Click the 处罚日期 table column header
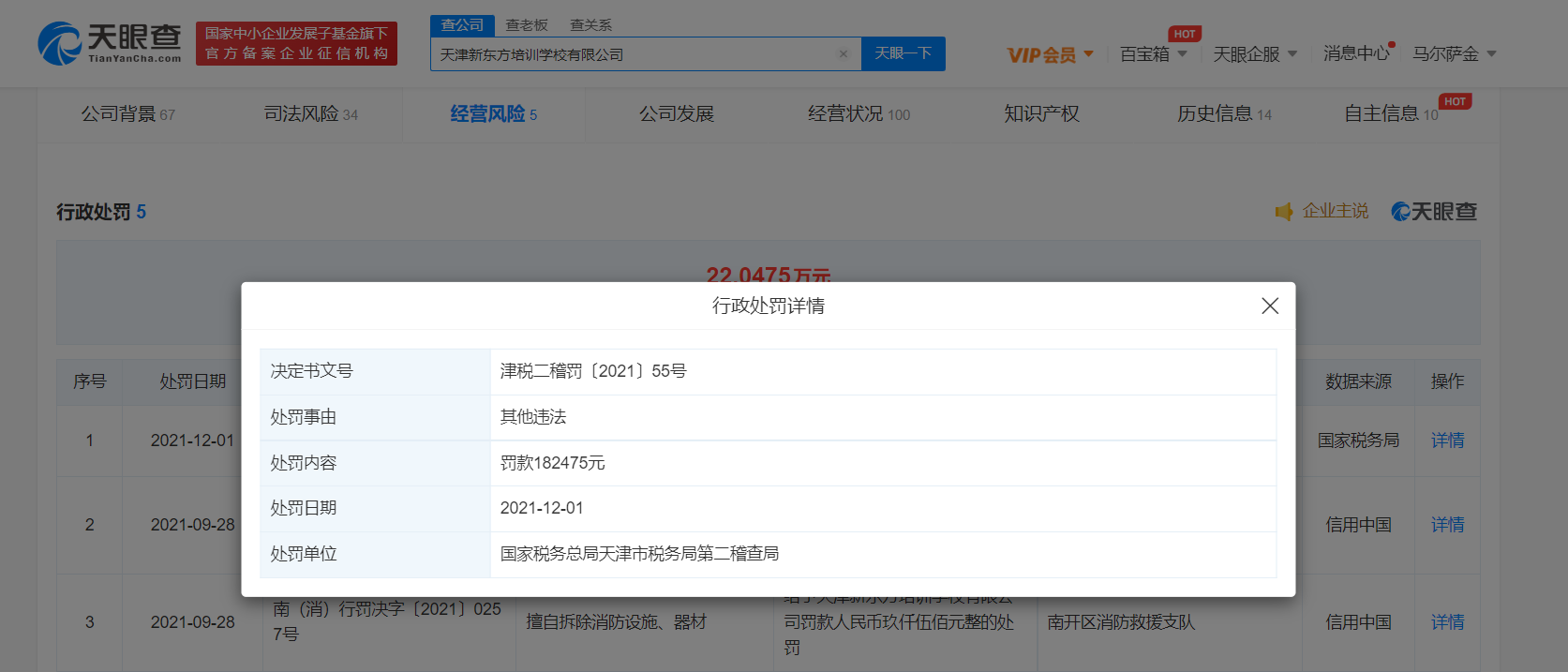The height and width of the screenshot is (672, 1568). [x=192, y=381]
